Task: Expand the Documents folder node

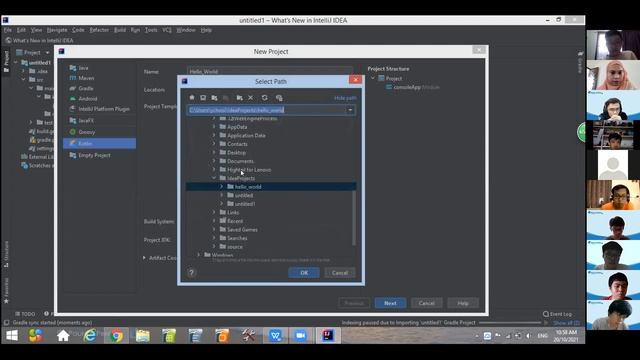Action: 214,161
